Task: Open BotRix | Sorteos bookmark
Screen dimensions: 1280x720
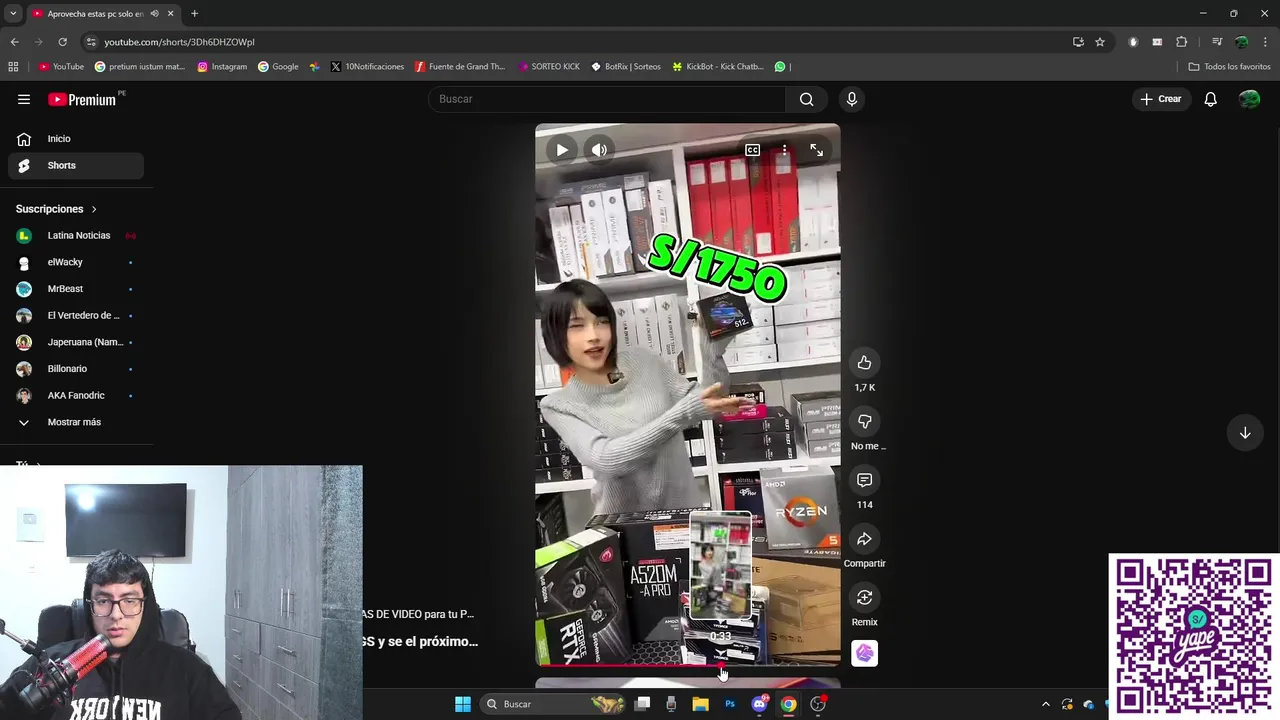Action: tap(626, 67)
